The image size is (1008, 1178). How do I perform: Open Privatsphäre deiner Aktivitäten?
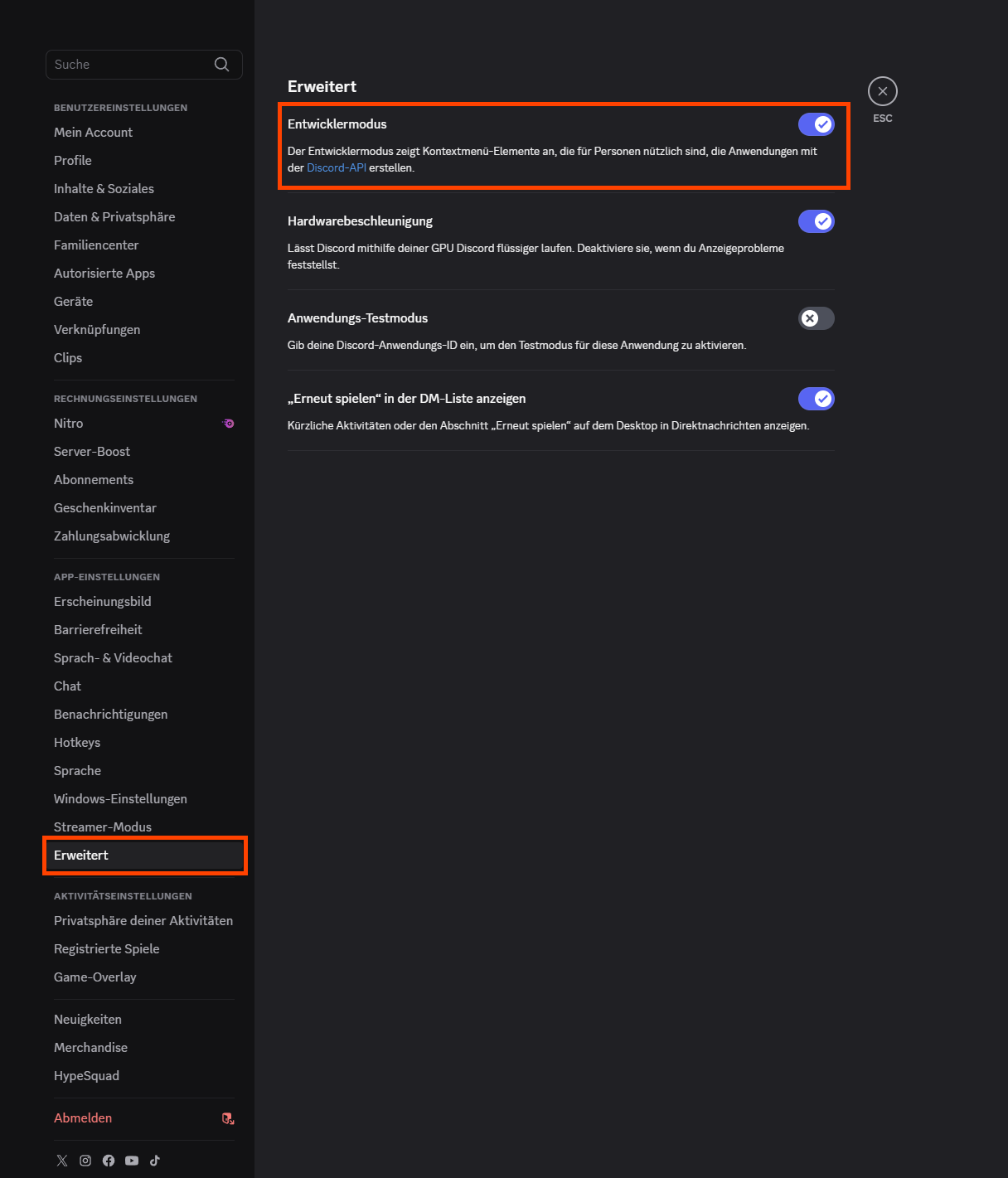tap(144, 921)
